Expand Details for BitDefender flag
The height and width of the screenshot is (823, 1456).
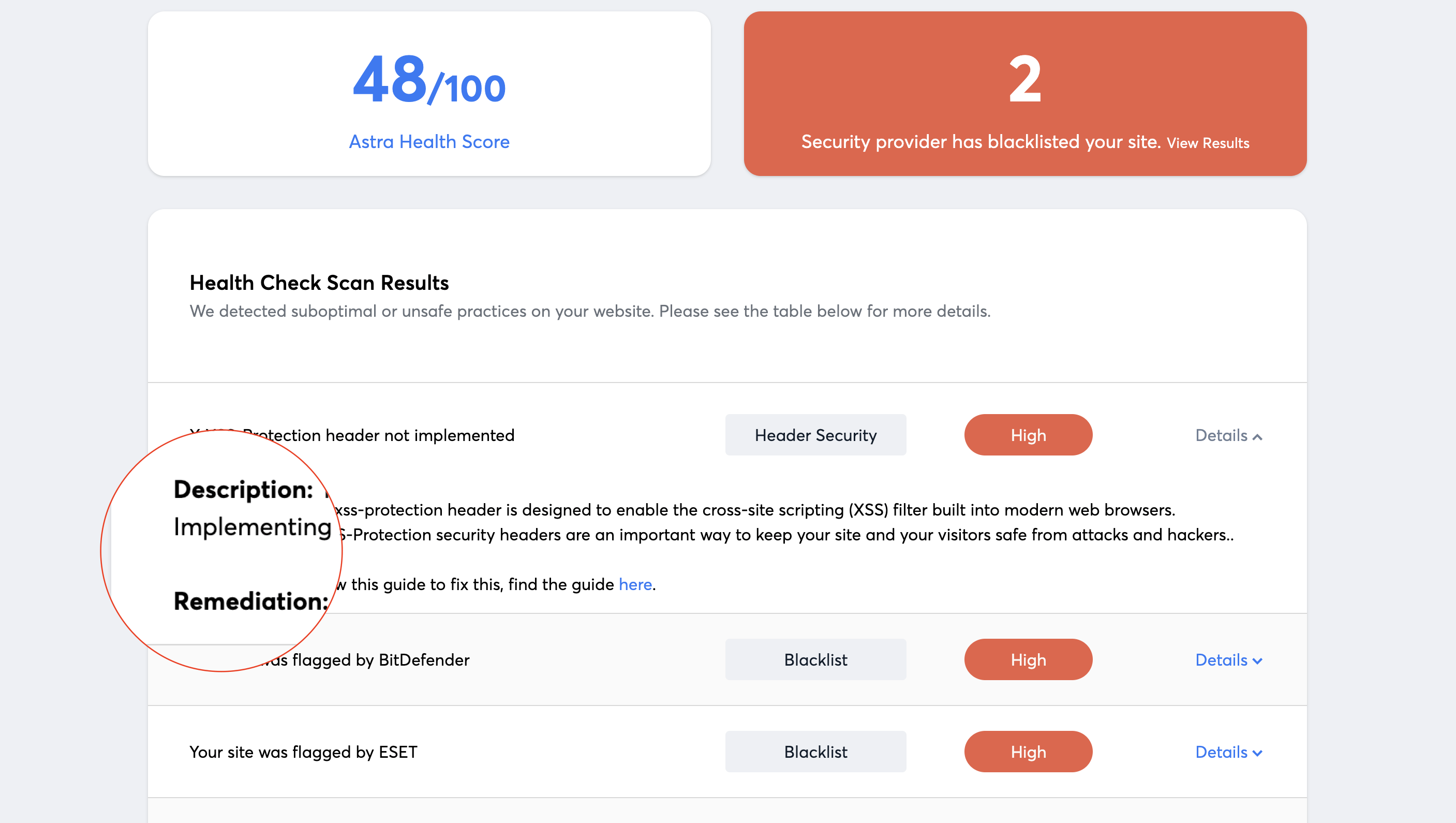pos(1228,659)
